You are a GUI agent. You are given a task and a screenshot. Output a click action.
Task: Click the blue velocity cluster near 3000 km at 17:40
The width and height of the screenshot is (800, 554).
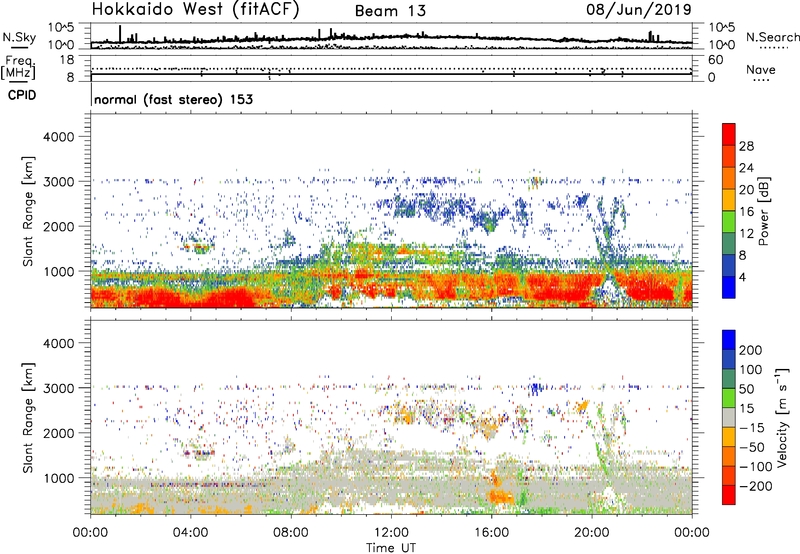(535, 389)
